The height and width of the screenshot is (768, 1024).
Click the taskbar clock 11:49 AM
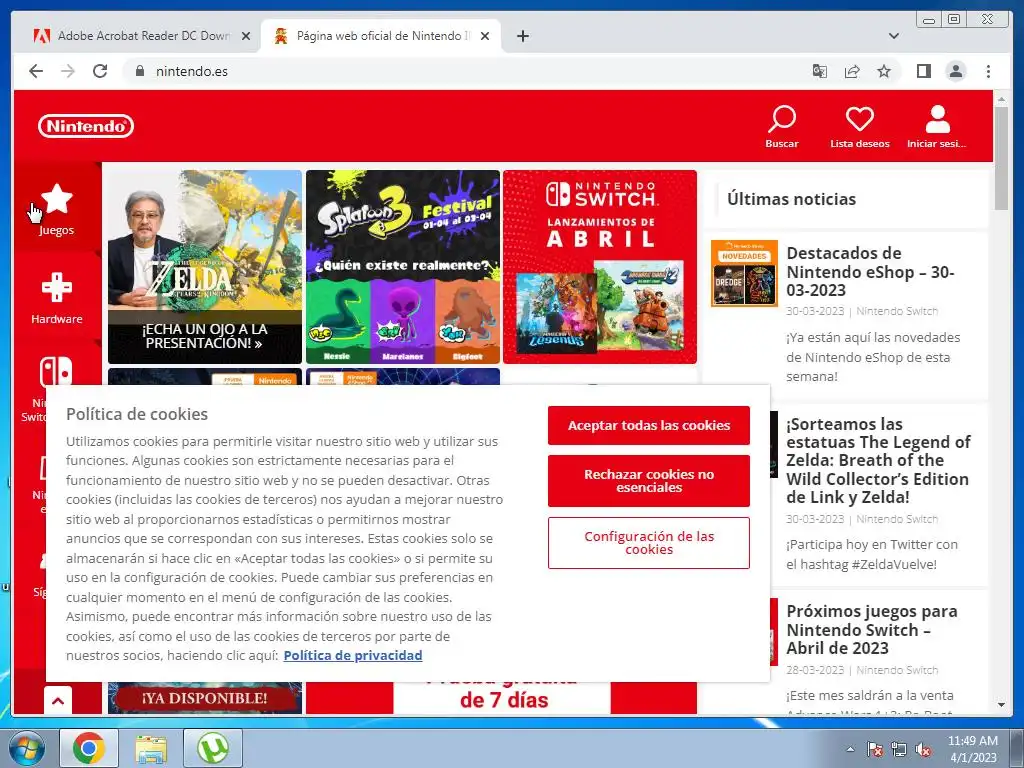(972, 741)
